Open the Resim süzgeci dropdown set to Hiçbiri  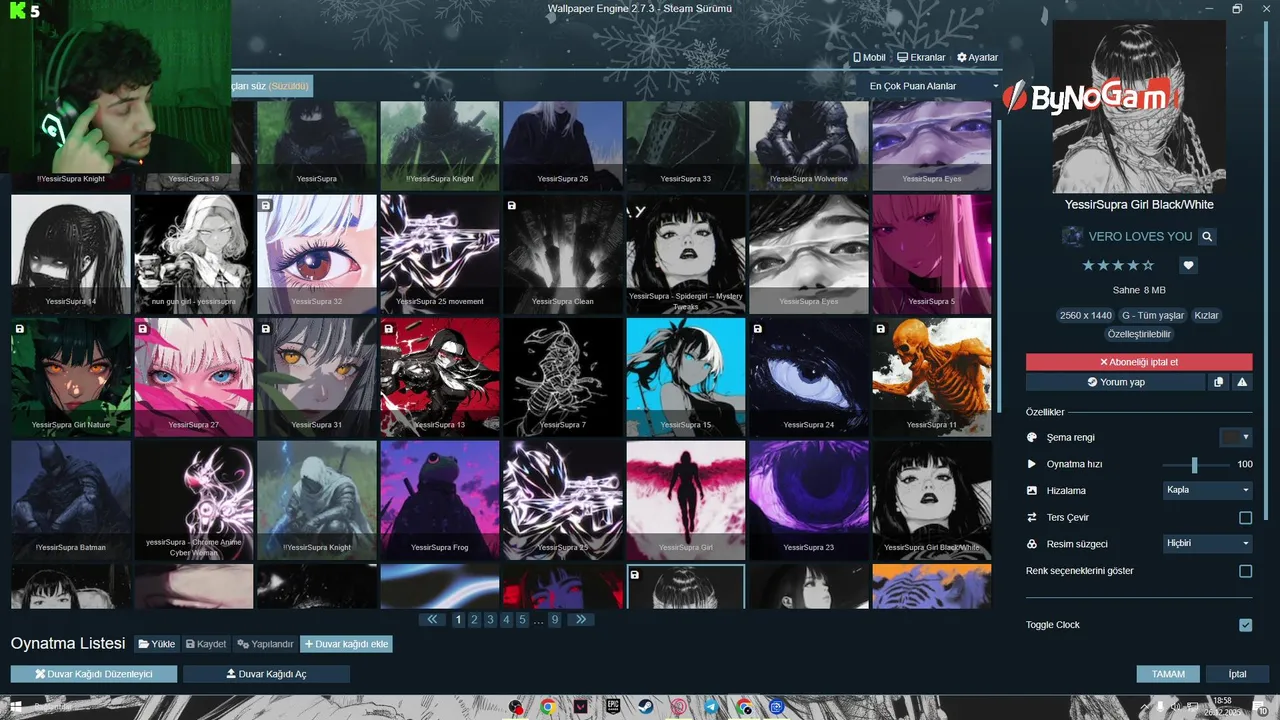[x=1208, y=543]
